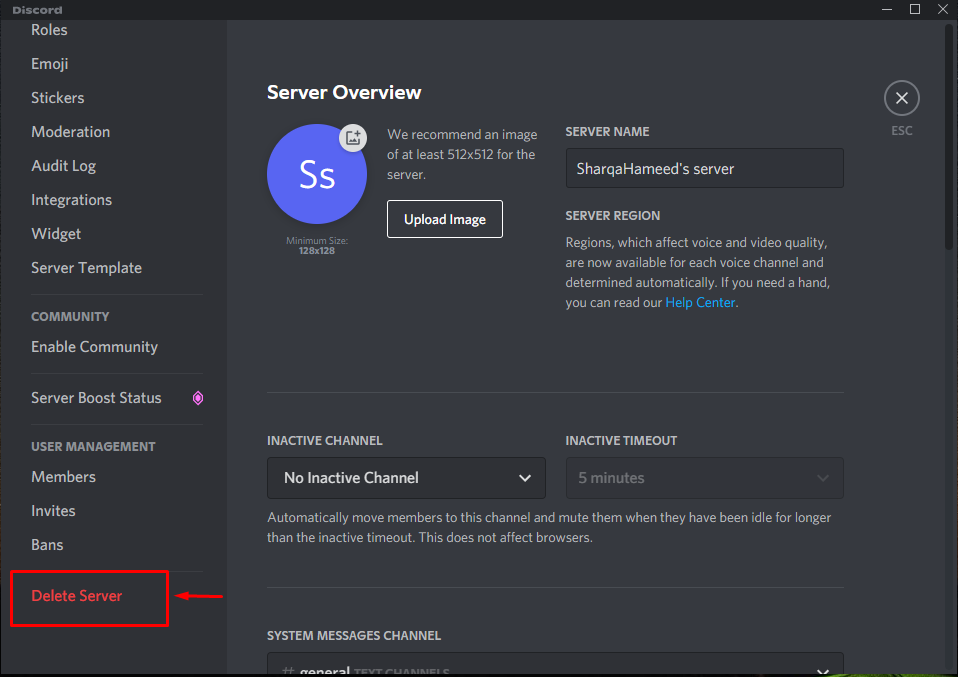958x677 pixels.
Task: Open the Inactive Timeout dropdown
Action: 704,478
